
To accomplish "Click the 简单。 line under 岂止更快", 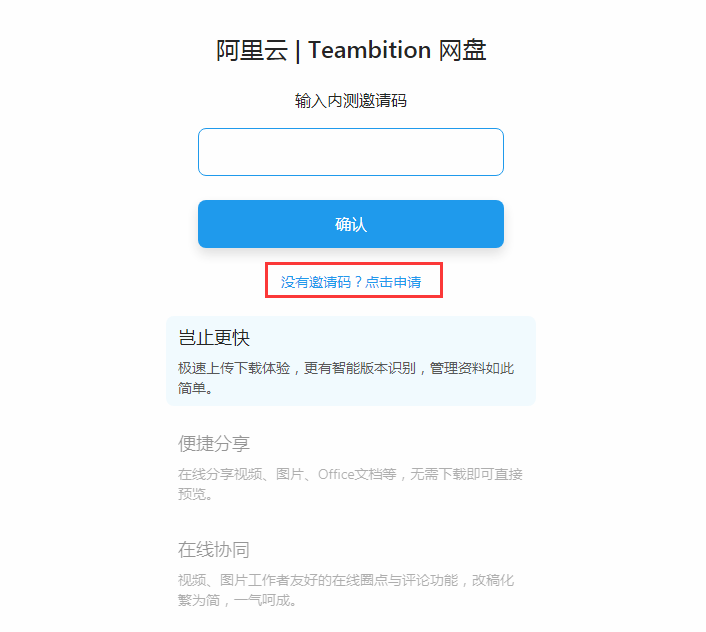I will click(x=195, y=388).
